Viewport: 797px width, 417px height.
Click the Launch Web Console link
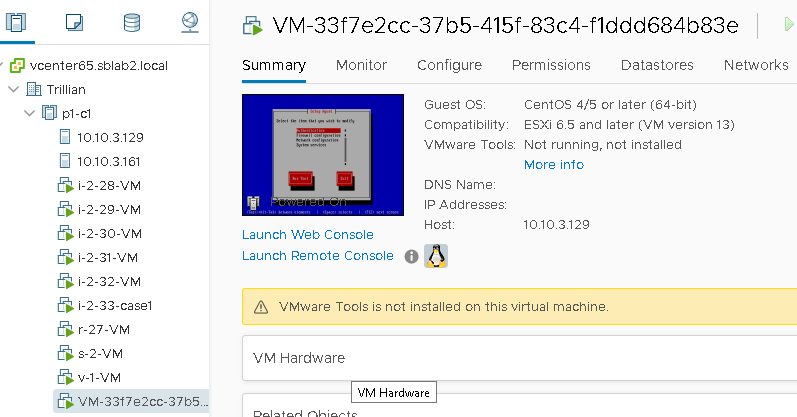[x=308, y=234]
